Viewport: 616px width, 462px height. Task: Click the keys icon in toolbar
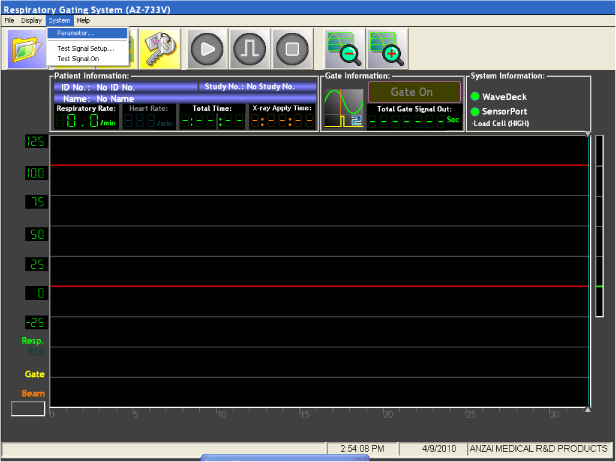pos(157,47)
